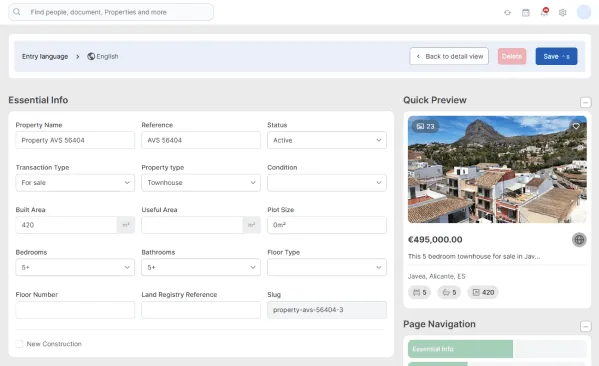Click the Slug field
Screen dimensions: 599x366
(327, 310)
